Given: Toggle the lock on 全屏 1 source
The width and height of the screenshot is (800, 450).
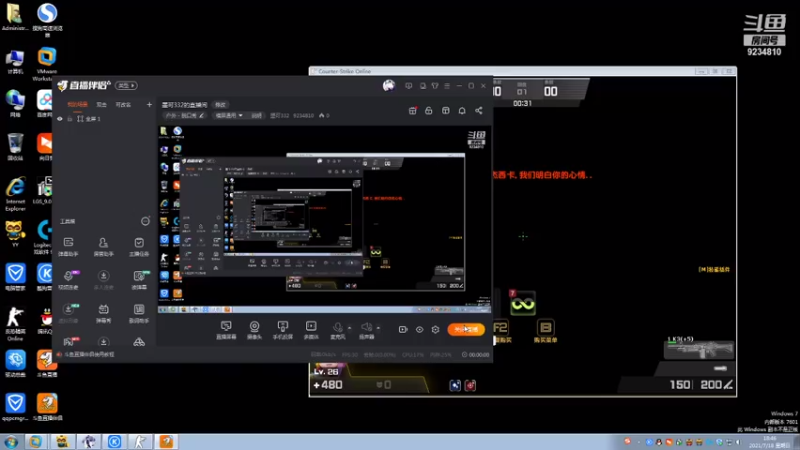Looking at the screenshot, I should point(70,119).
